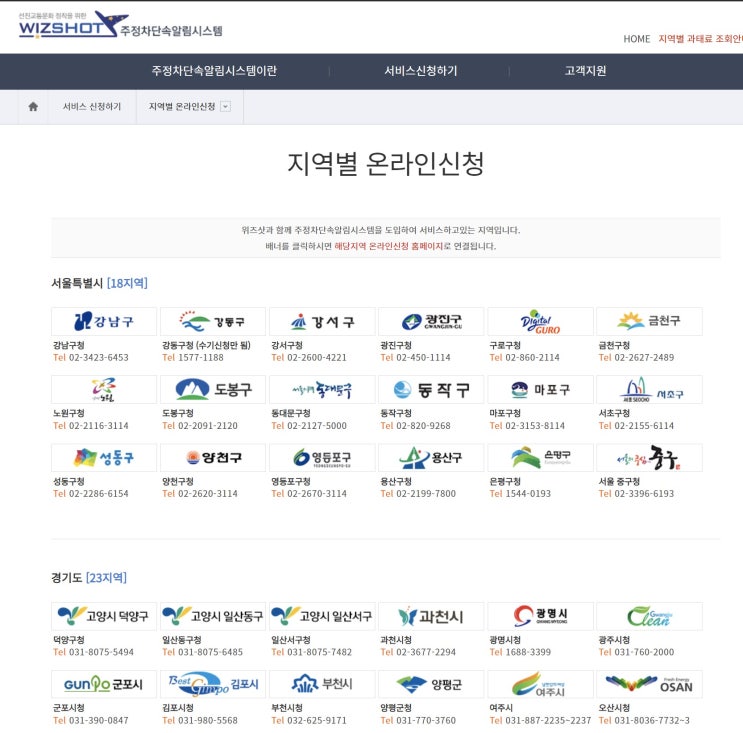Viewport: 743px width, 733px height.
Task: Click 오산시청 label
Action: 614,708
